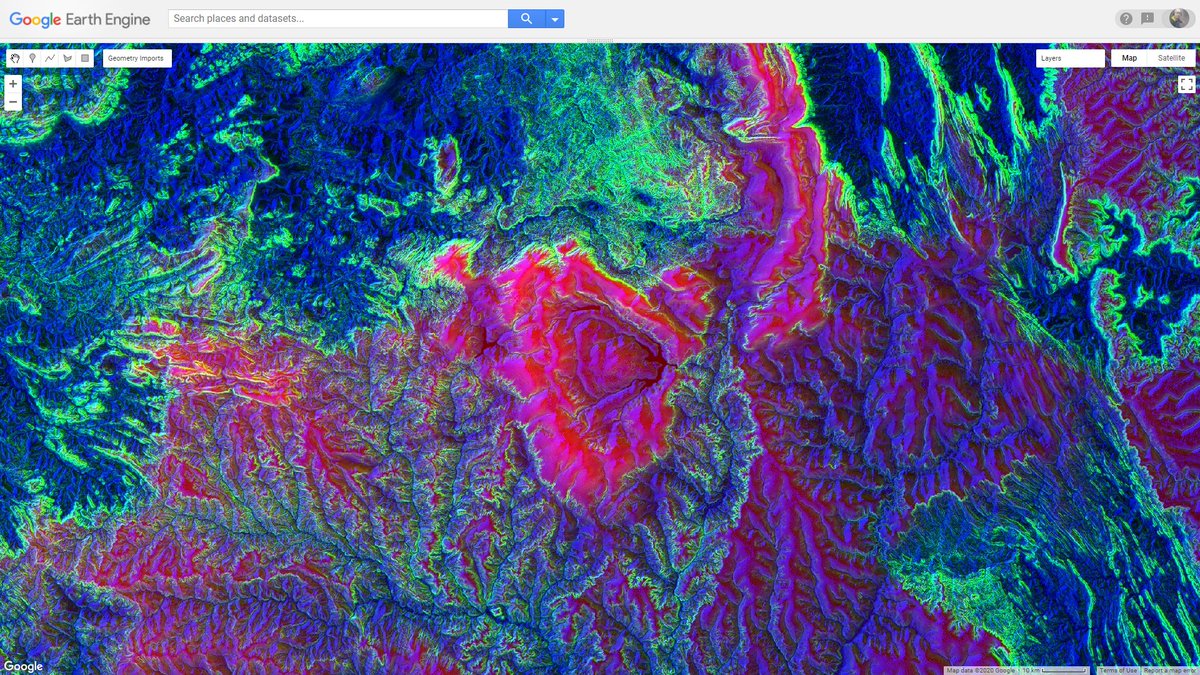Expand the search options dropdown arrow
1200x675 pixels.
[x=553, y=18]
